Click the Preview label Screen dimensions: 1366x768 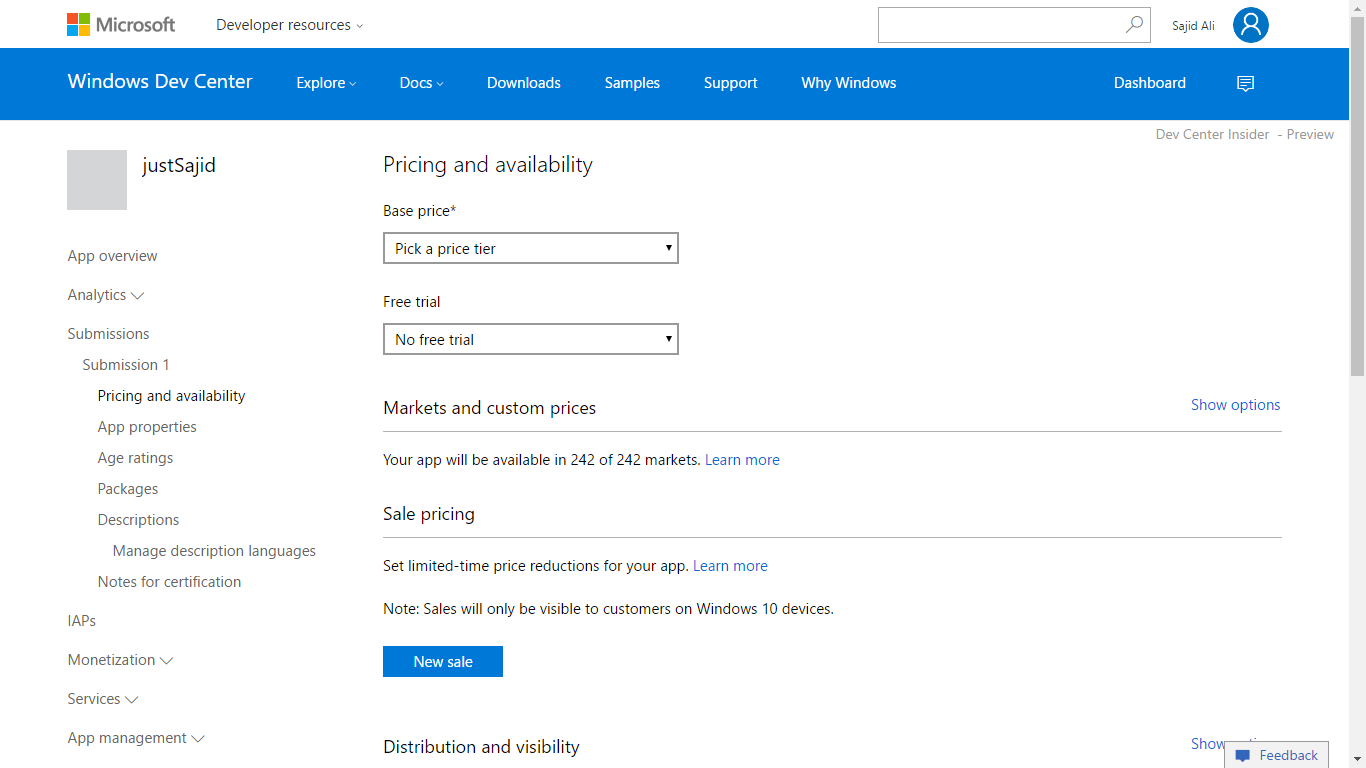[1310, 134]
